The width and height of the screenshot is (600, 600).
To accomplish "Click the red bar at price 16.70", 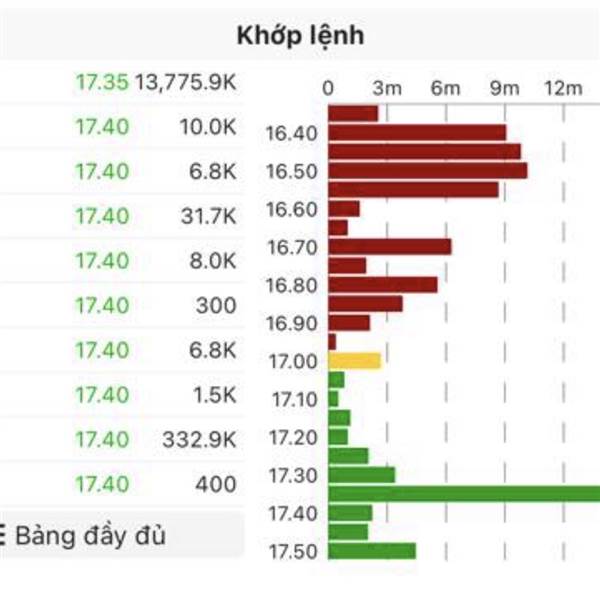I will (389, 246).
